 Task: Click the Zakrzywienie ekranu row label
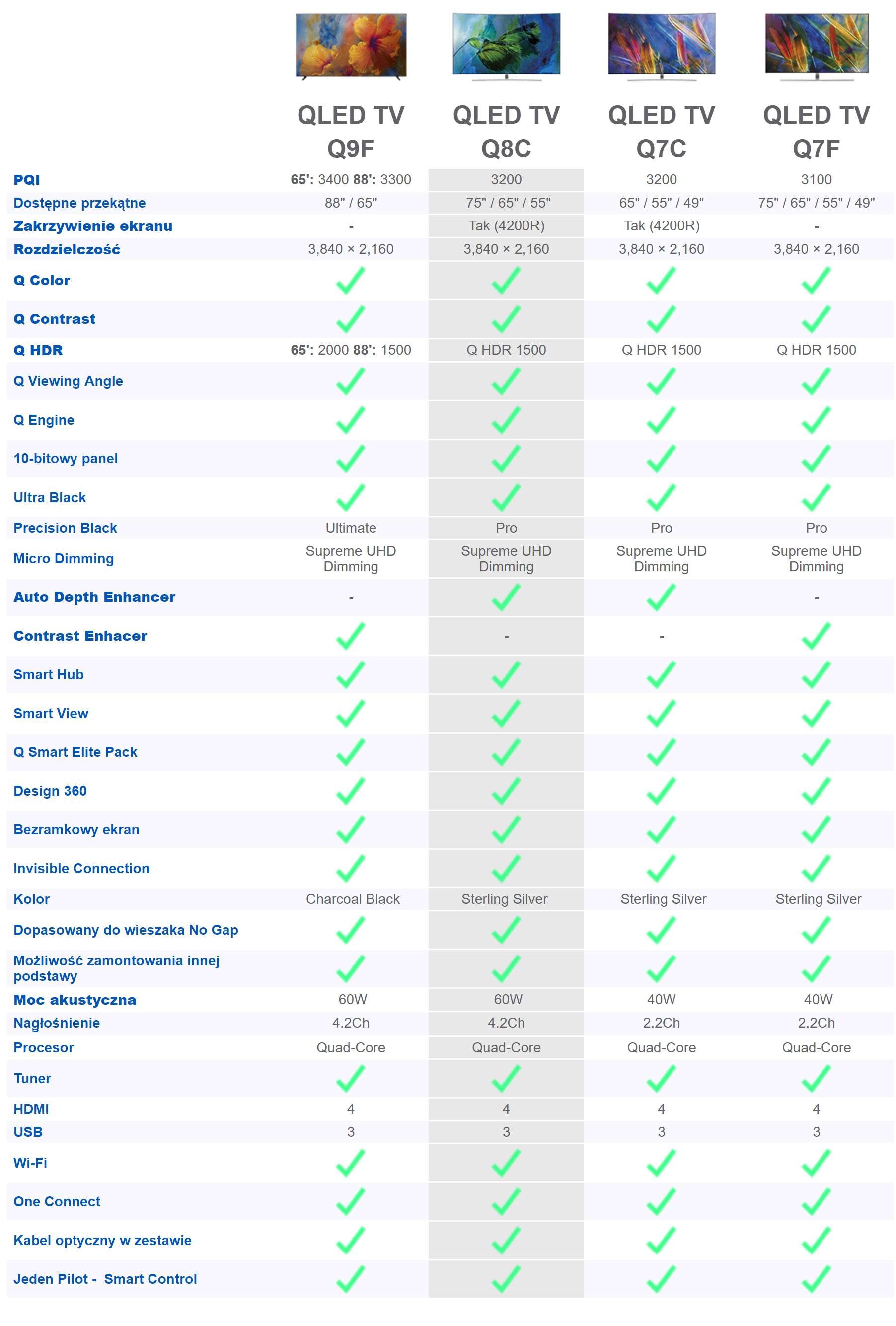93,226
